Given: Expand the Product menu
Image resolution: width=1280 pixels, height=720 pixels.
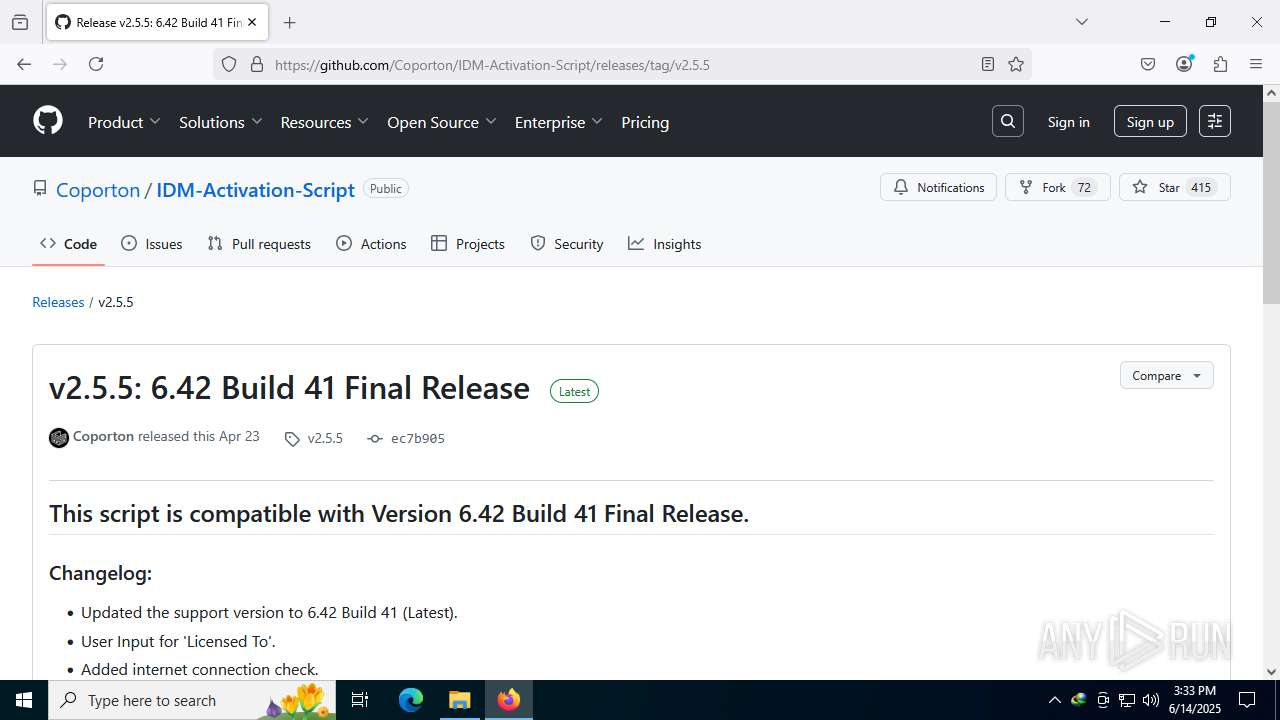Looking at the screenshot, I should [x=124, y=122].
